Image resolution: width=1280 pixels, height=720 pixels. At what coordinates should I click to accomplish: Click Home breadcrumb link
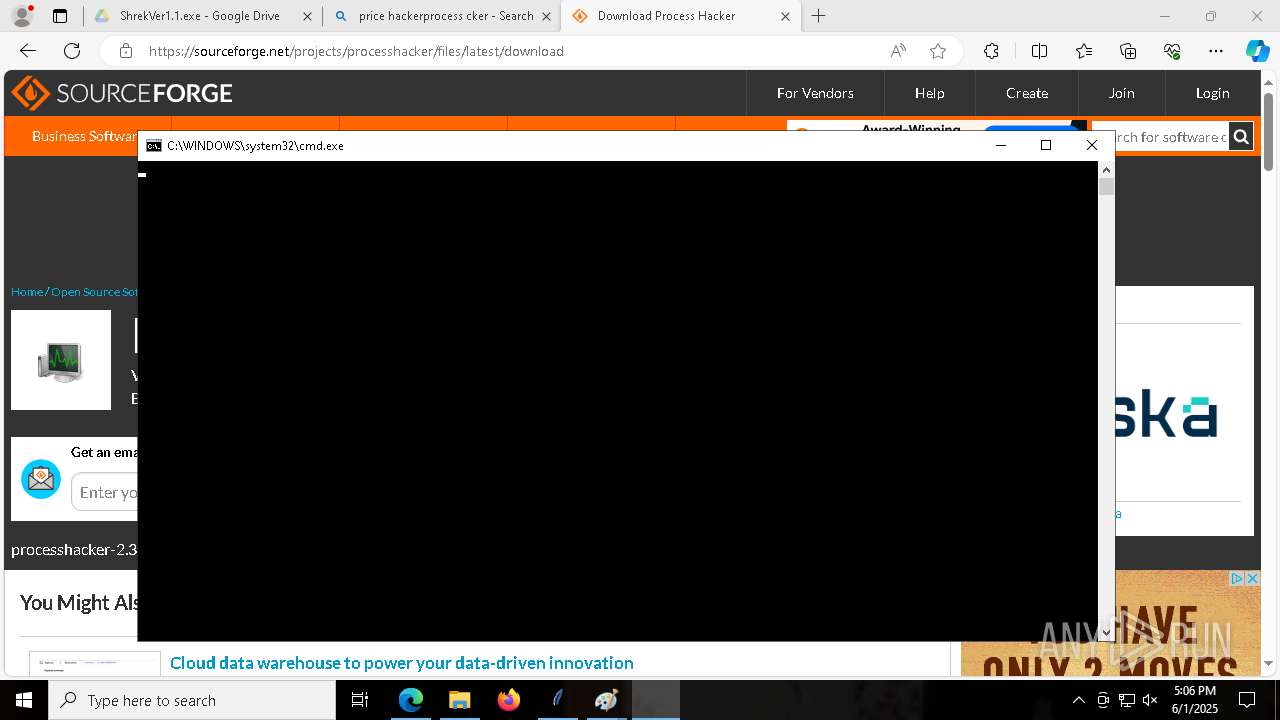27,292
